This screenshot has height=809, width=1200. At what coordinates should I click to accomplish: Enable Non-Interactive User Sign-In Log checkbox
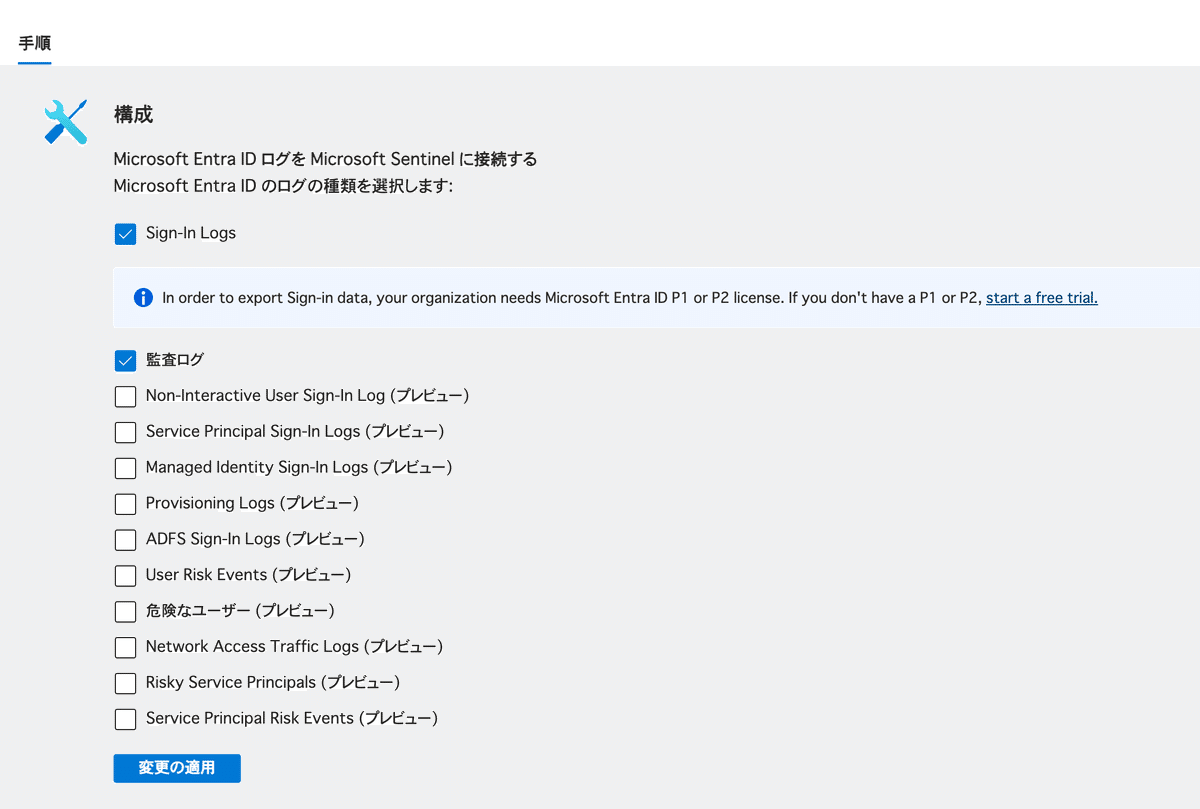click(x=125, y=396)
